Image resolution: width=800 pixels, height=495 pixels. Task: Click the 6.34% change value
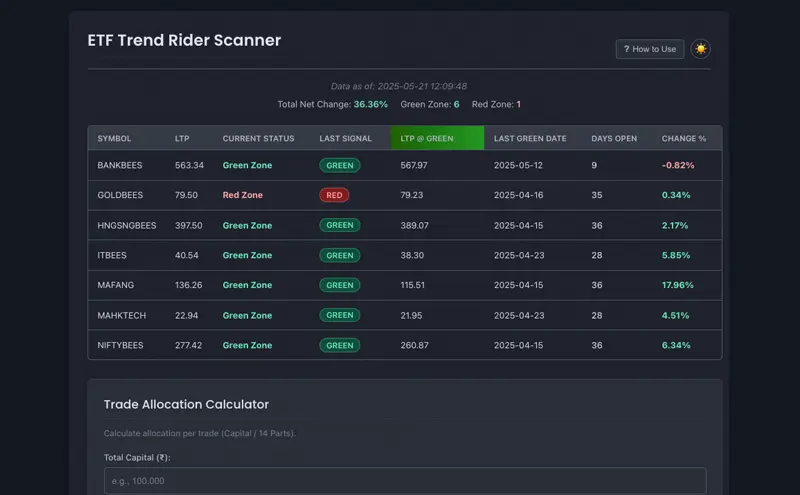click(676, 345)
